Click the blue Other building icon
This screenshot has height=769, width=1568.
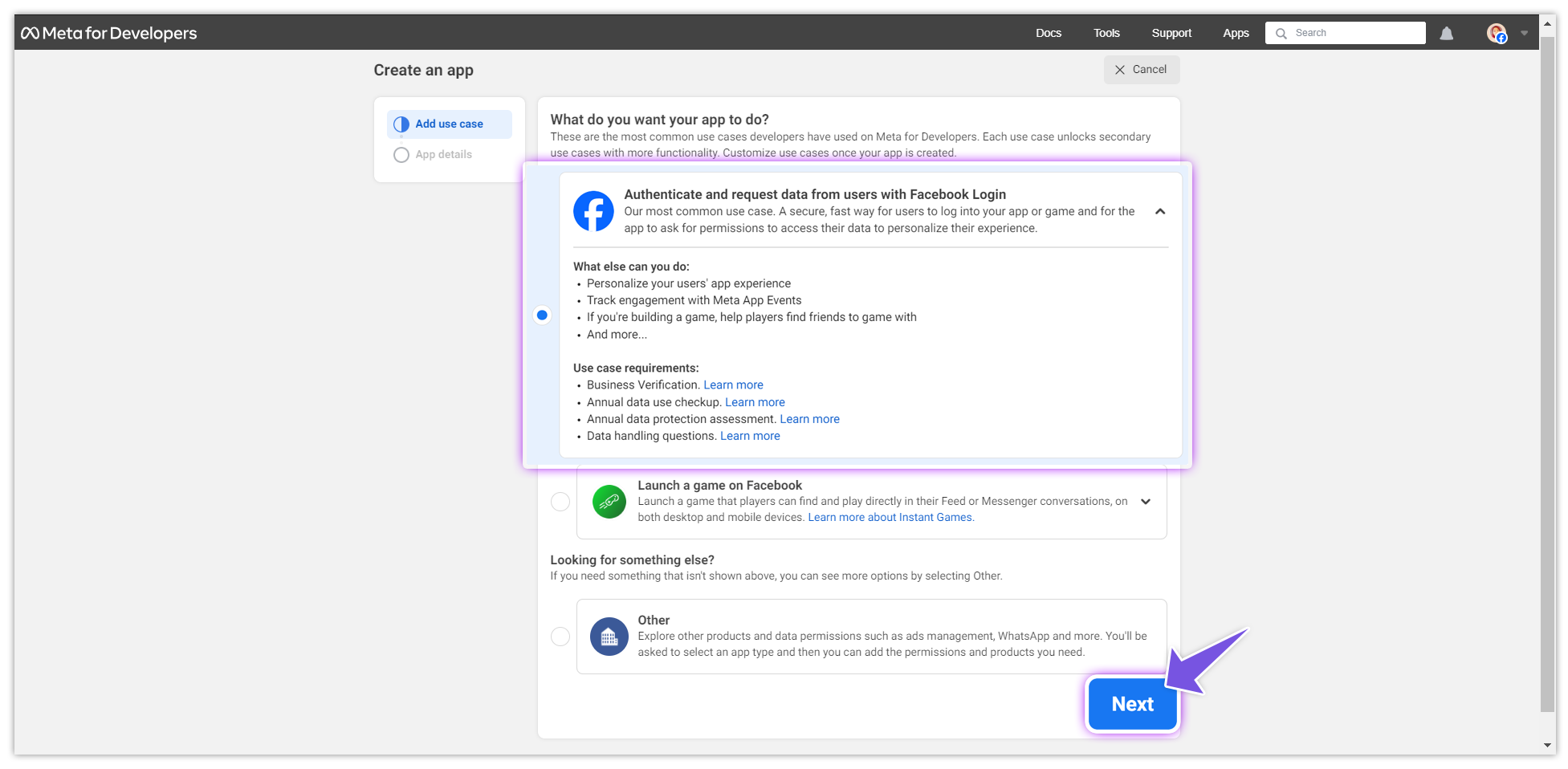609,636
